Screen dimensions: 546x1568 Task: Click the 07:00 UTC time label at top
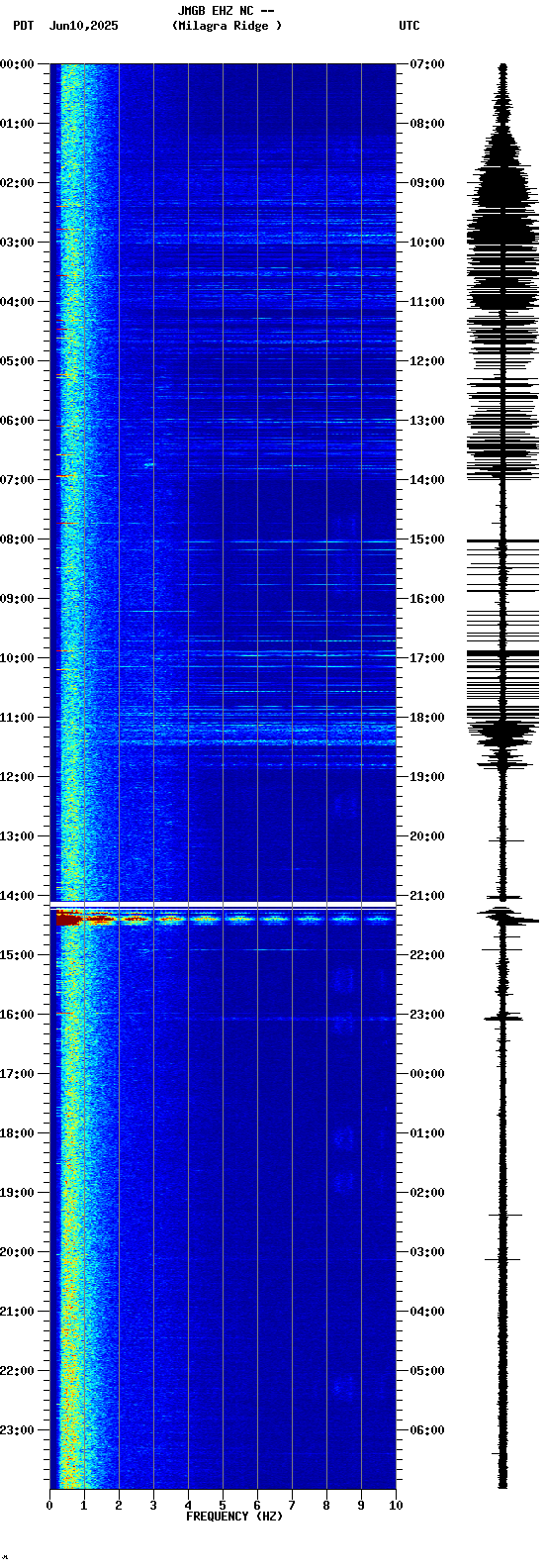point(426,64)
